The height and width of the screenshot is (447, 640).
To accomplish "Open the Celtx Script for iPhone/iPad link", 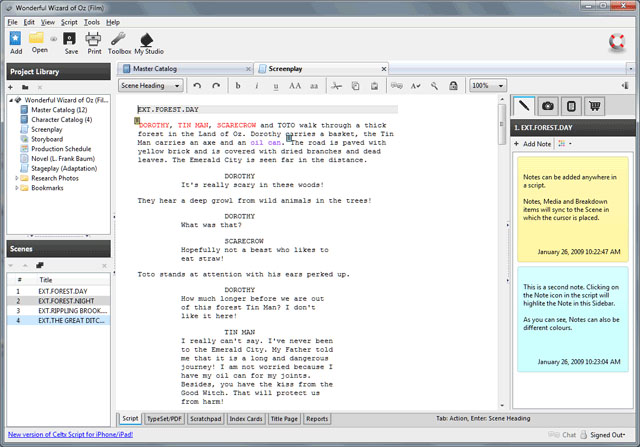I will tap(70, 434).
